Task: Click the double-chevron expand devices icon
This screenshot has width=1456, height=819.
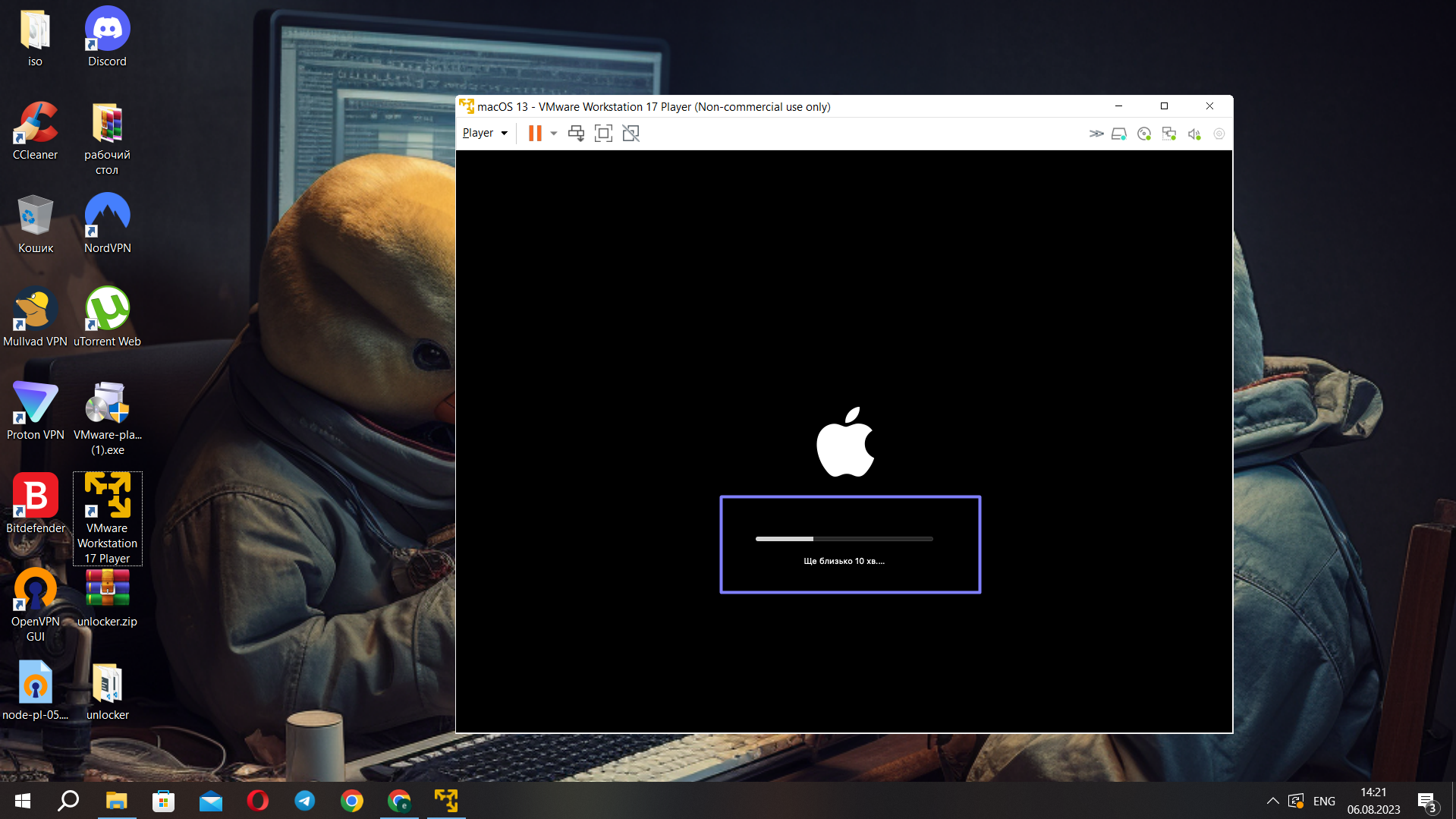Action: point(1096,134)
